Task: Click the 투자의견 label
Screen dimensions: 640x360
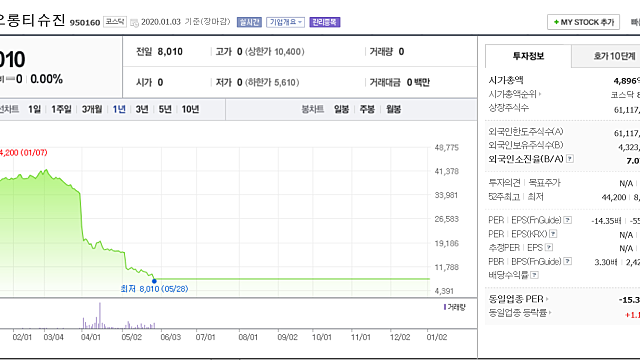Action: (x=504, y=183)
